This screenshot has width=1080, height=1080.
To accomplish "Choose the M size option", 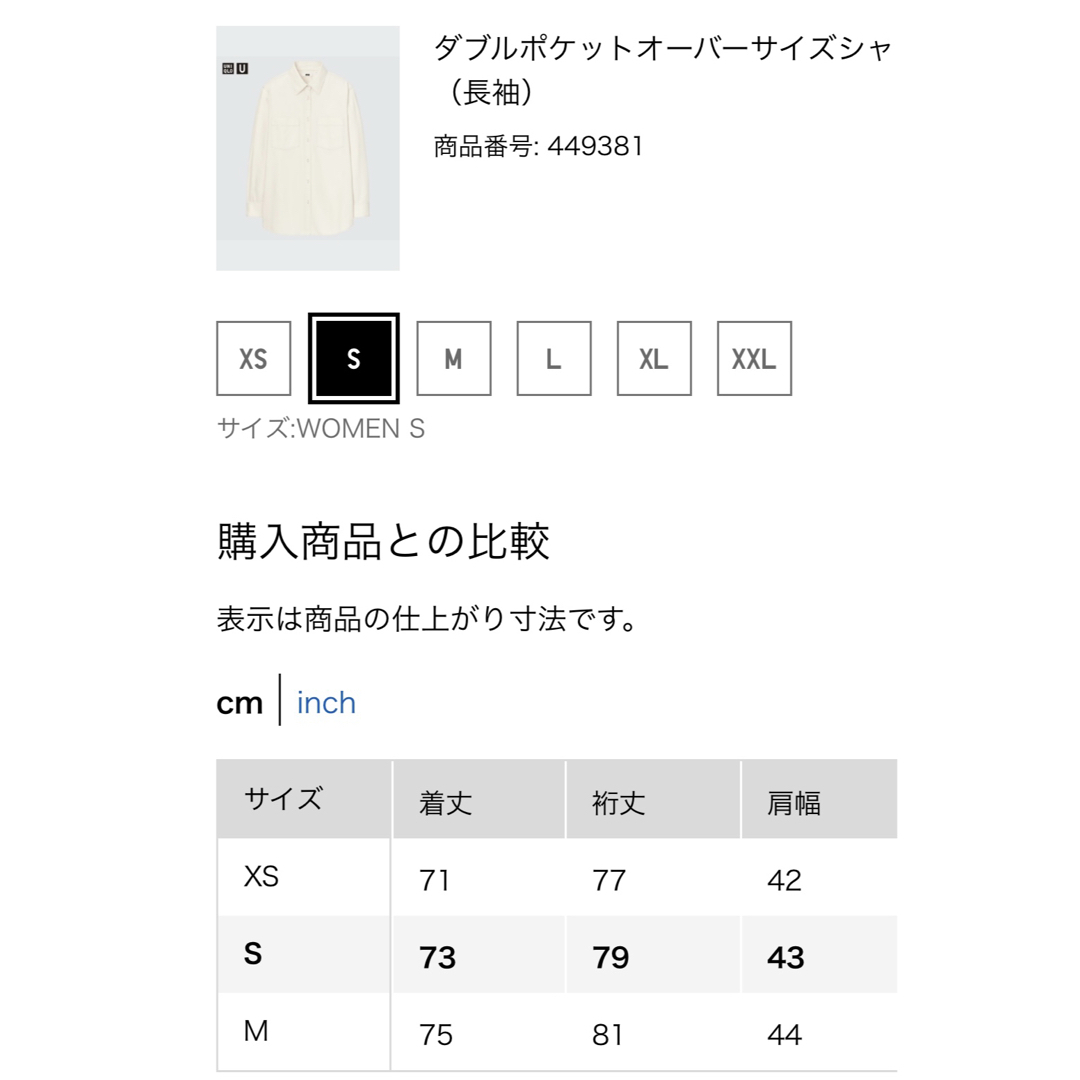I will coord(454,358).
